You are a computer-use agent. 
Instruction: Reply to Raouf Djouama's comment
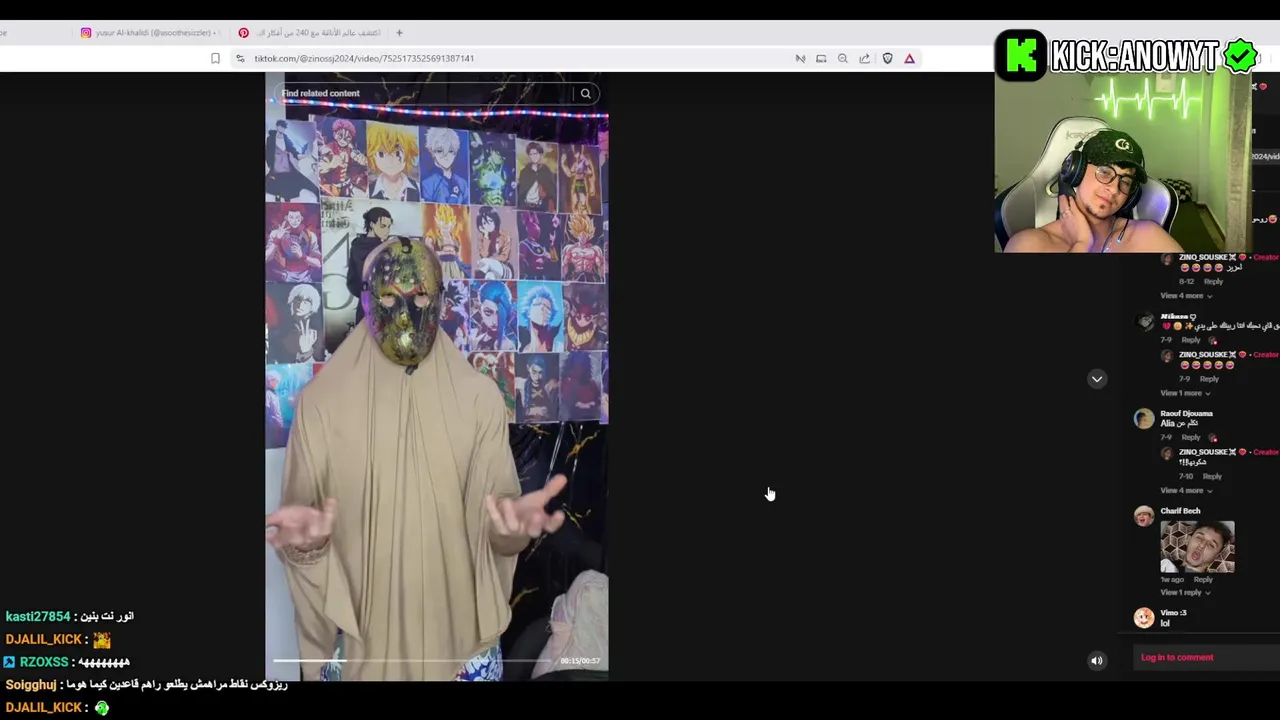[x=1190, y=437]
